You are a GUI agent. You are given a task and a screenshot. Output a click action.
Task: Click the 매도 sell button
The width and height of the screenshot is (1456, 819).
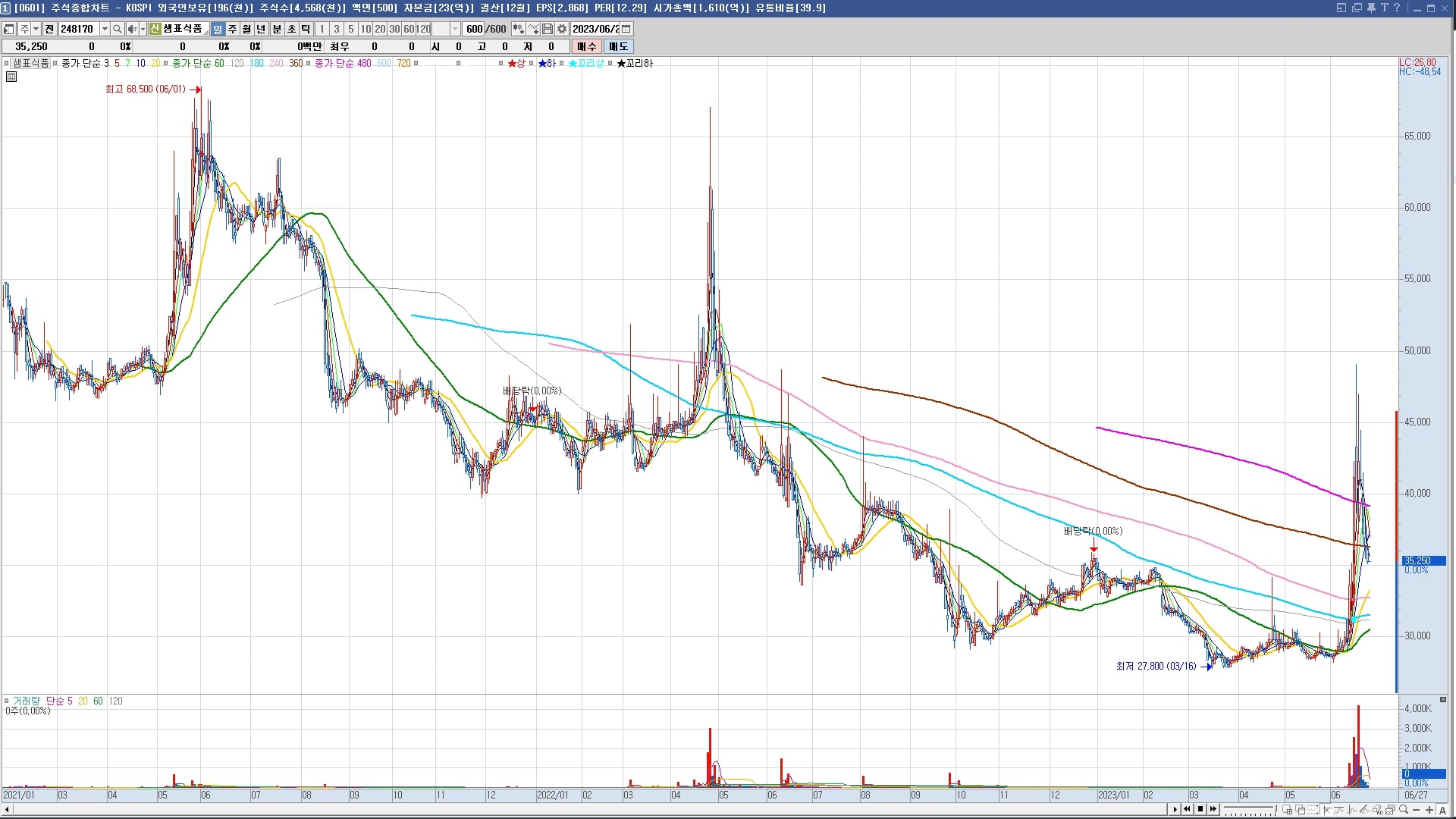point(619,46)
